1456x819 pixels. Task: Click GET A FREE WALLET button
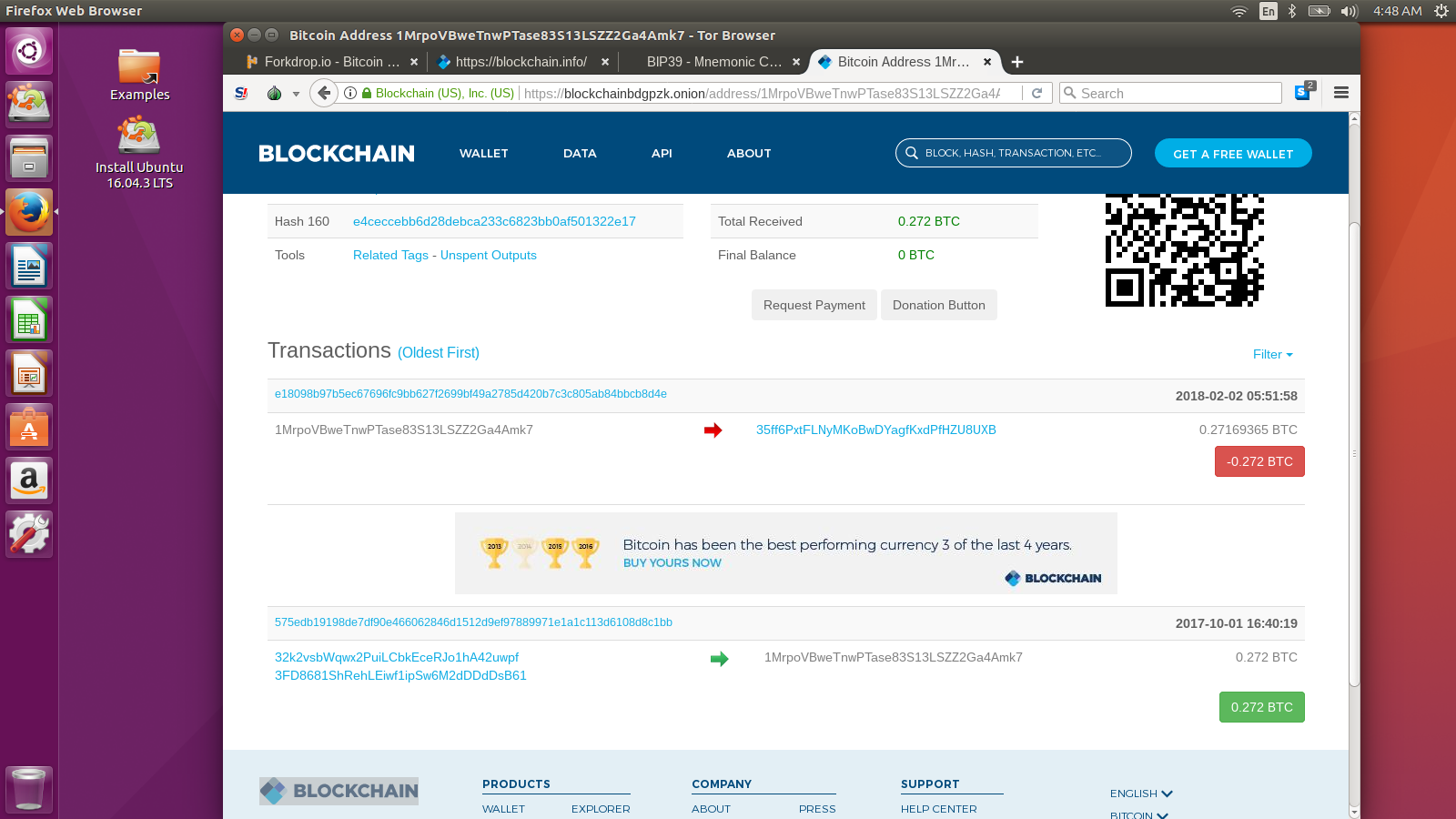(x=1233, y=153)
